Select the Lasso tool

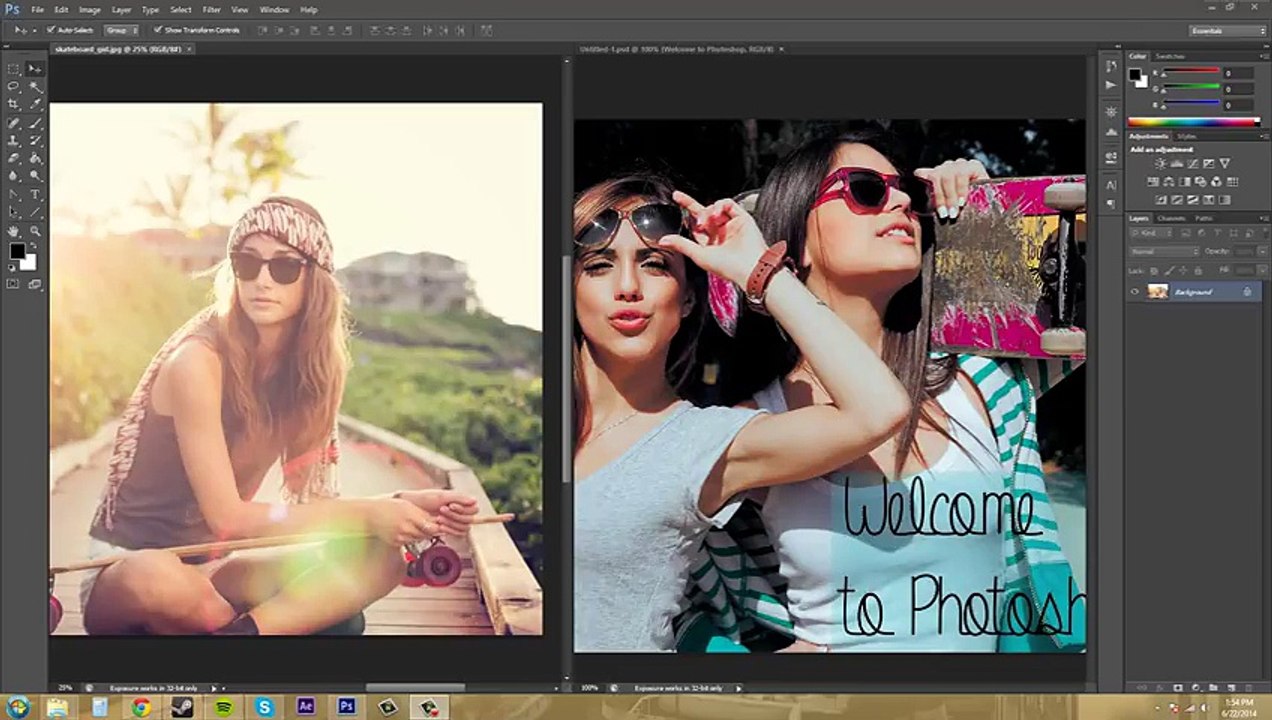13,86
